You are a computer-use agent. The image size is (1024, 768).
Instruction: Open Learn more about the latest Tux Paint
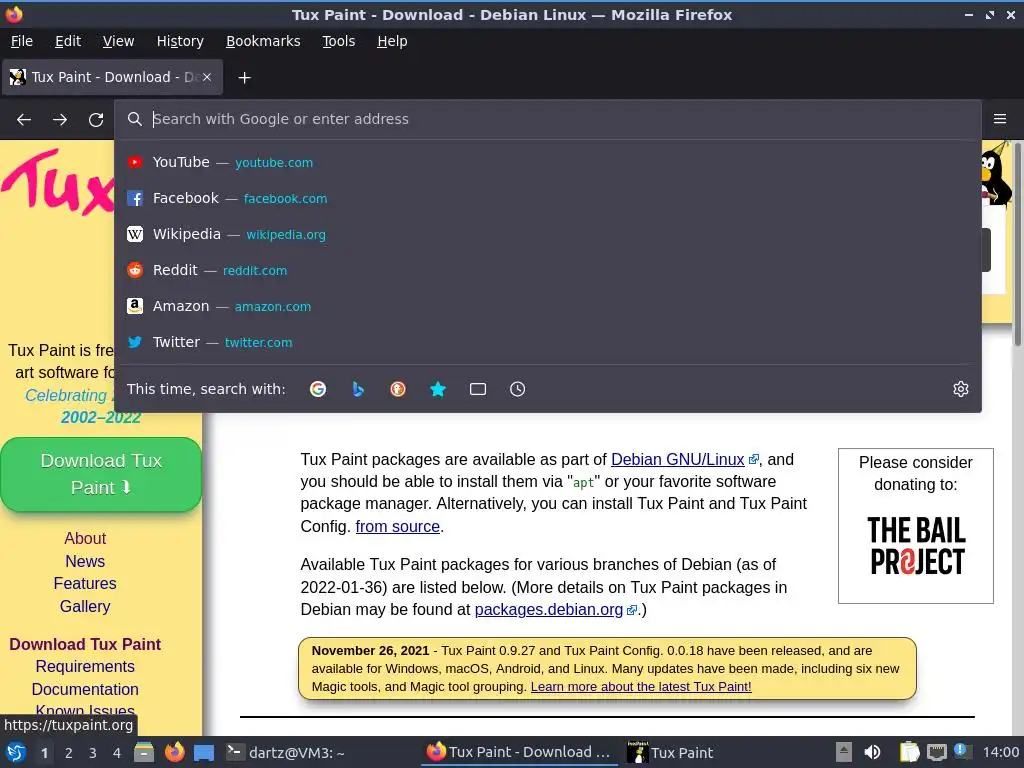(641, 686)
